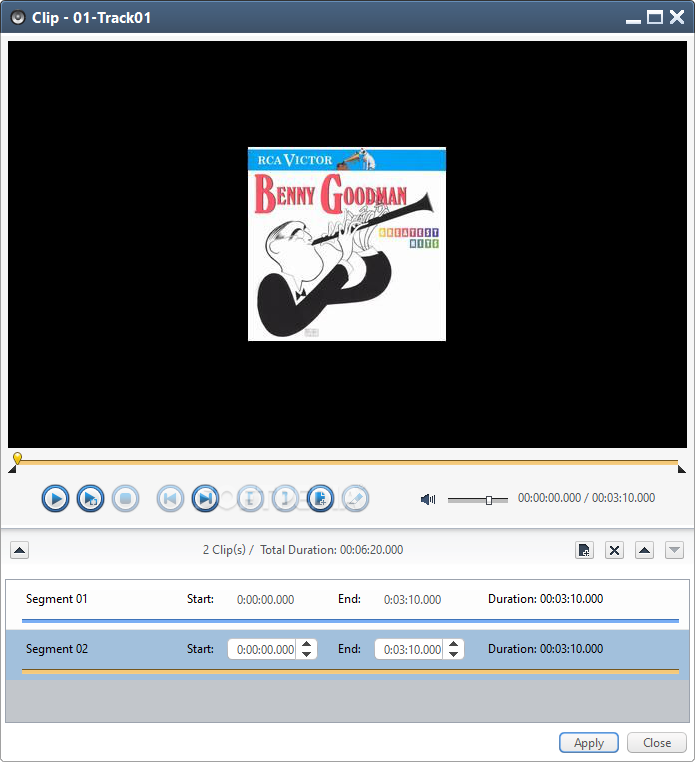The image size is (695, 762).
Task: Add a new segment from list toolbar
Action: click(584, 550)
